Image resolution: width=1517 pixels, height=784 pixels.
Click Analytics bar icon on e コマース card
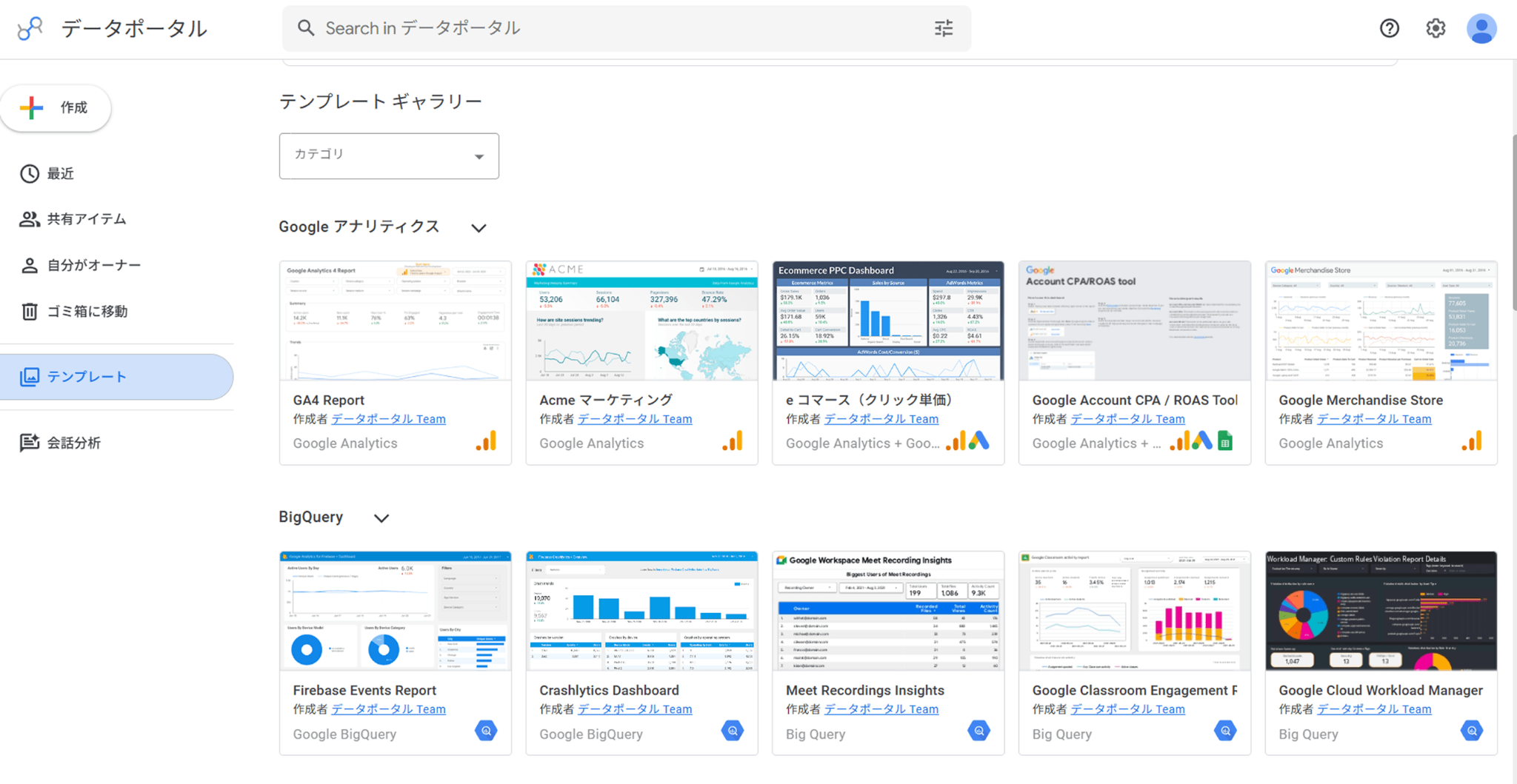click(x=956, y=441)
